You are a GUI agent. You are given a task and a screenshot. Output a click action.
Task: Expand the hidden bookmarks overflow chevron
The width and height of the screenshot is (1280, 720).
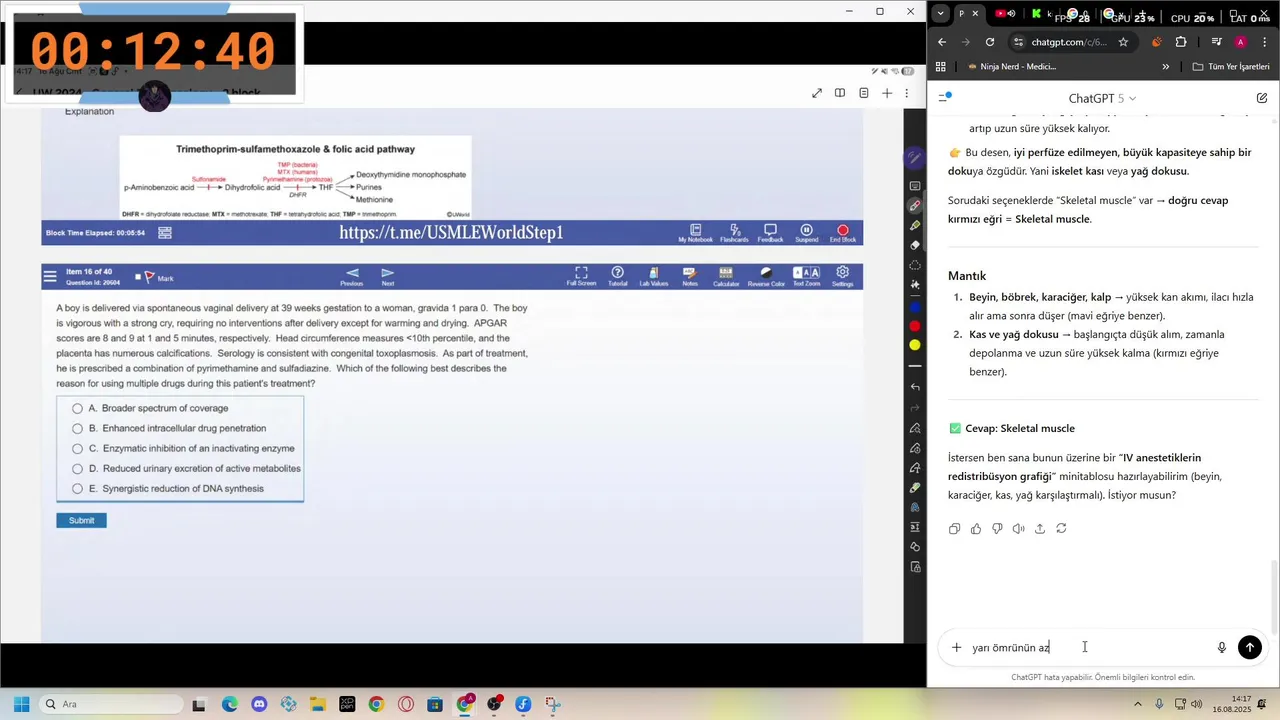click(x=1165, y=67)
